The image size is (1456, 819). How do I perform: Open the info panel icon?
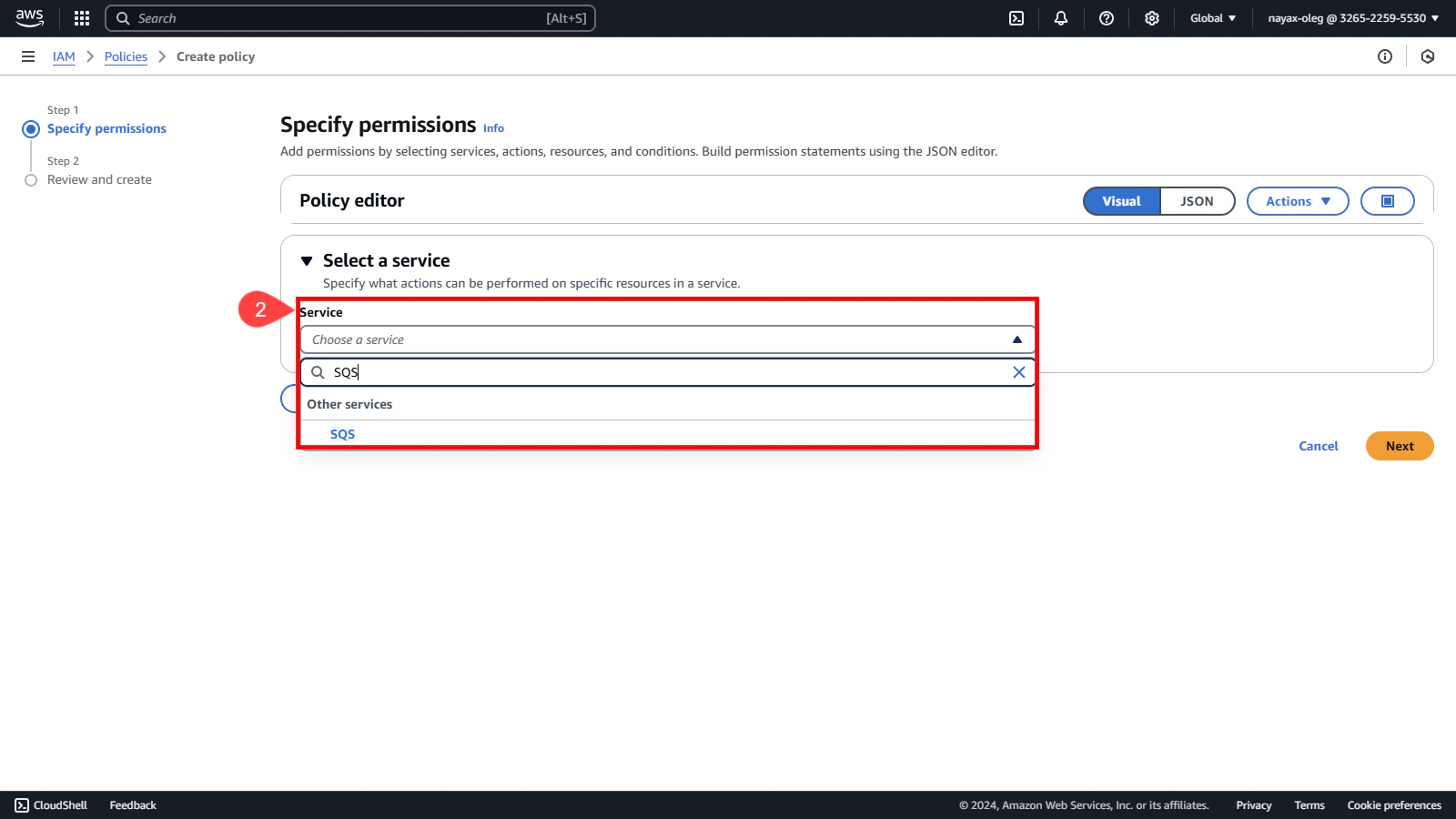[1385, 56]
